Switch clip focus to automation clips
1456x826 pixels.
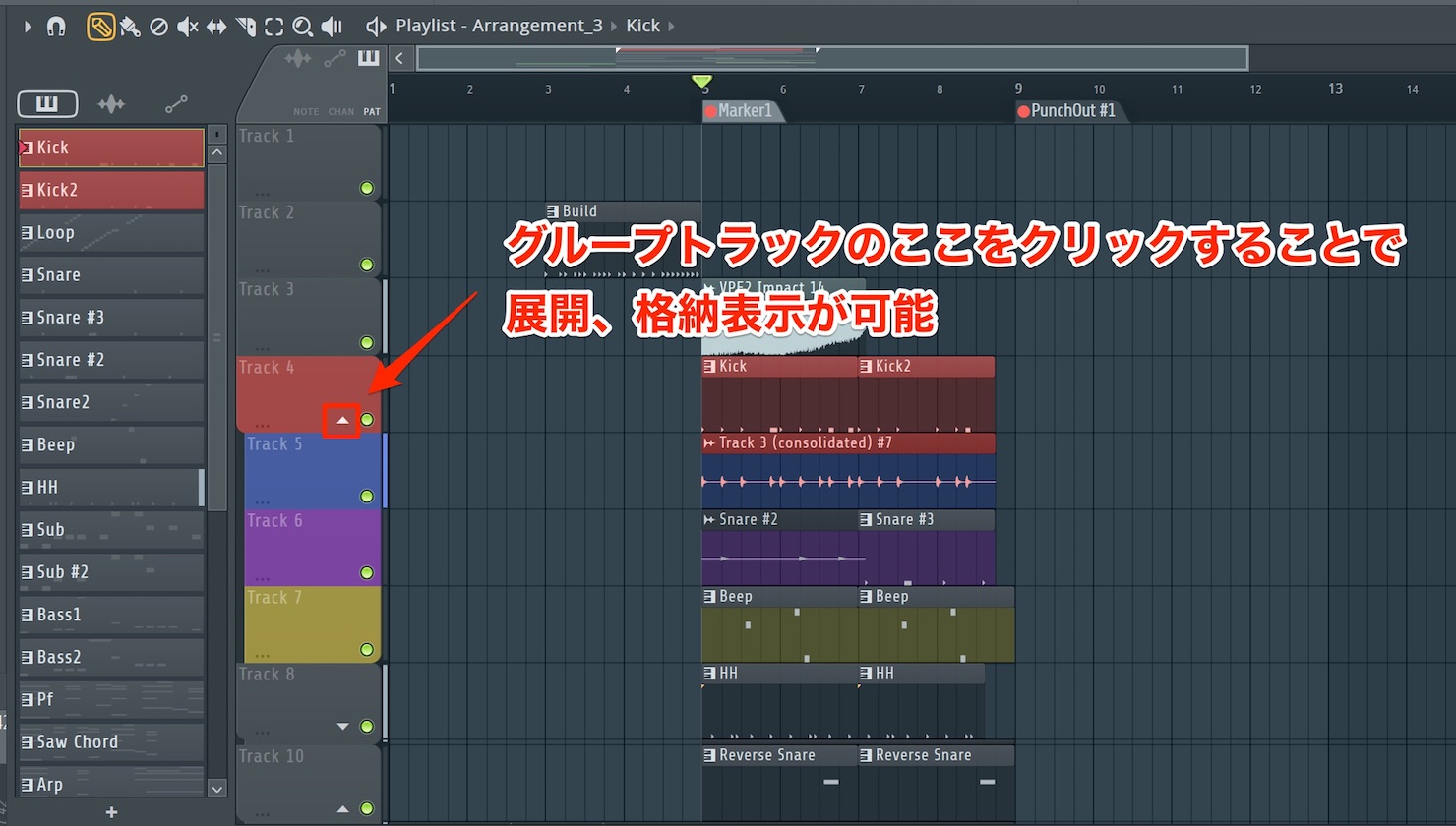(x=335, y=59)
